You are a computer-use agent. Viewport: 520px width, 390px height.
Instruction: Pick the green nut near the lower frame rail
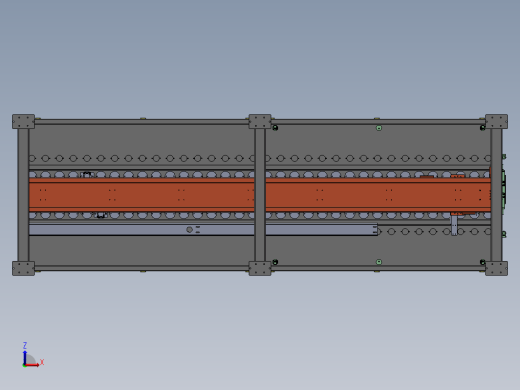[379, 262]
